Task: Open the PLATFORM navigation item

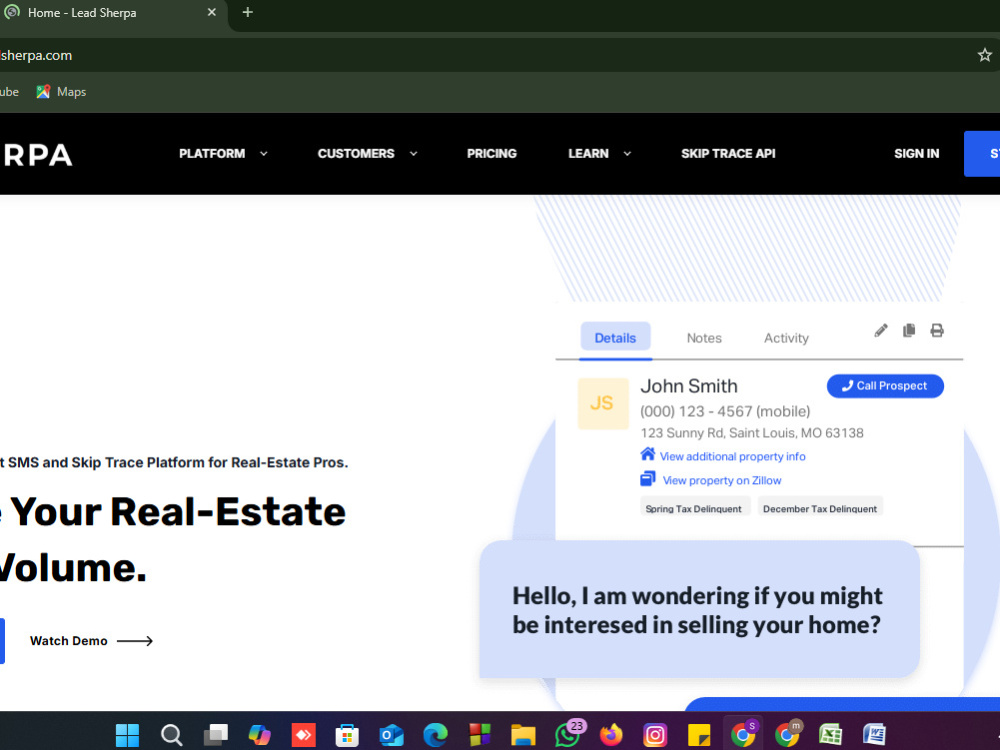Action: coord(212,154)
